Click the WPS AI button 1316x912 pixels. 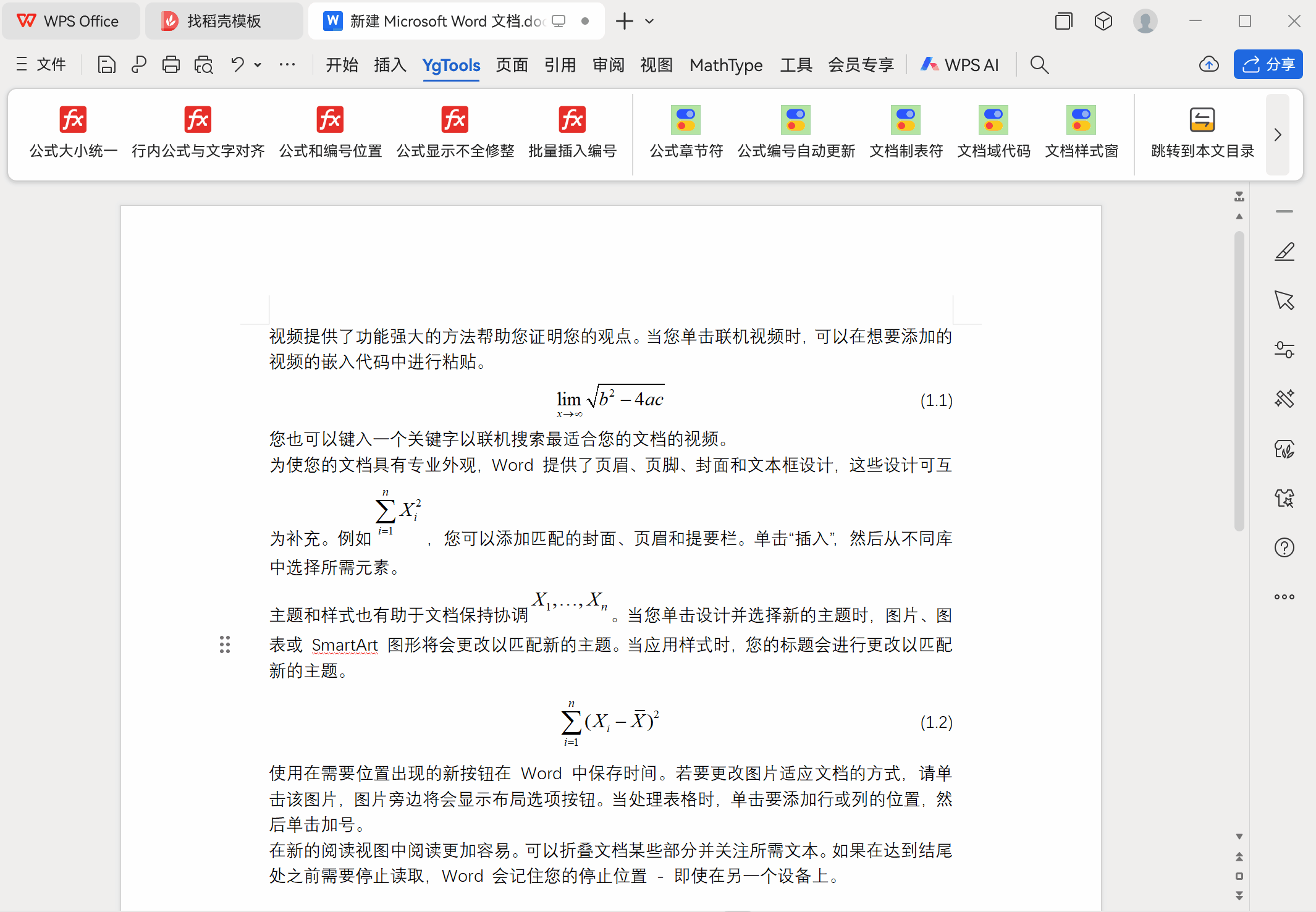click(x=960, y=65)
